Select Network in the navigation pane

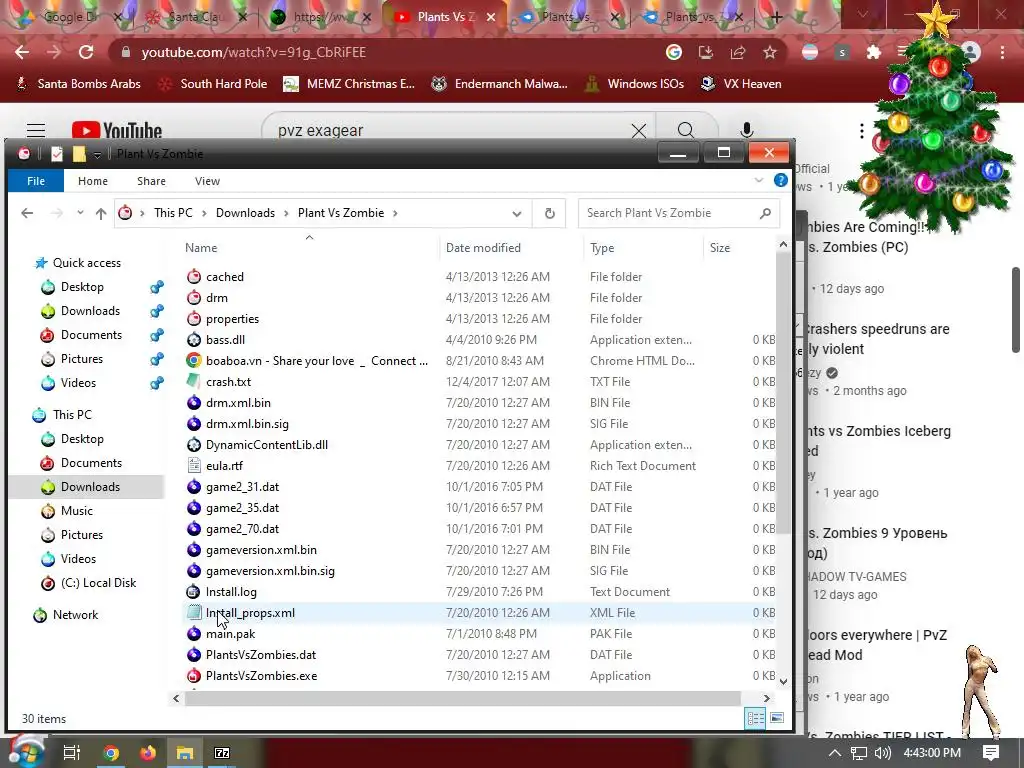tap(75, 615)
